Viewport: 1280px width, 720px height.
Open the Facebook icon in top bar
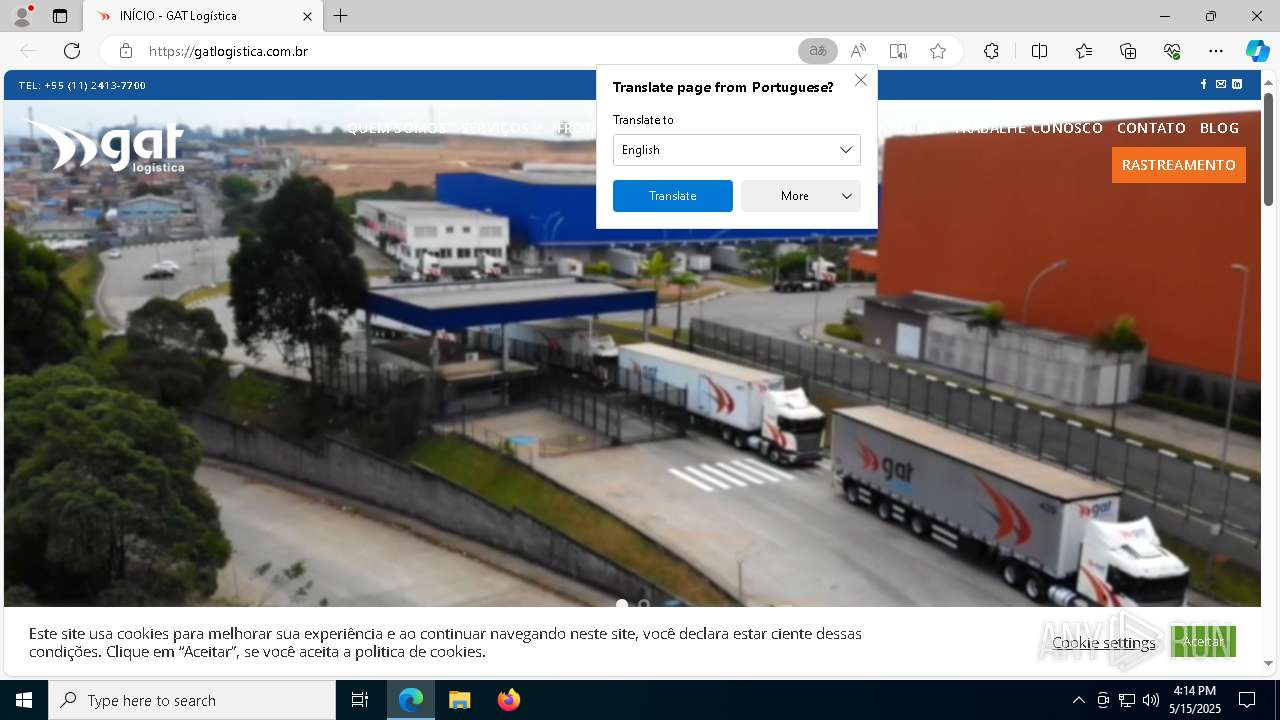pos(1204,85)
